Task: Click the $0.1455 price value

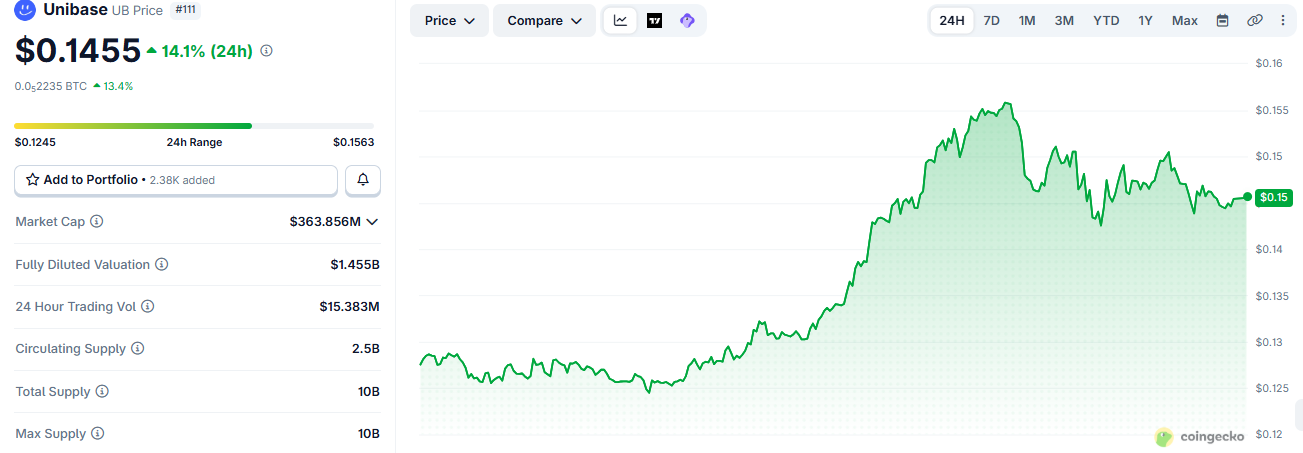Action: click(x=76, y=50)
